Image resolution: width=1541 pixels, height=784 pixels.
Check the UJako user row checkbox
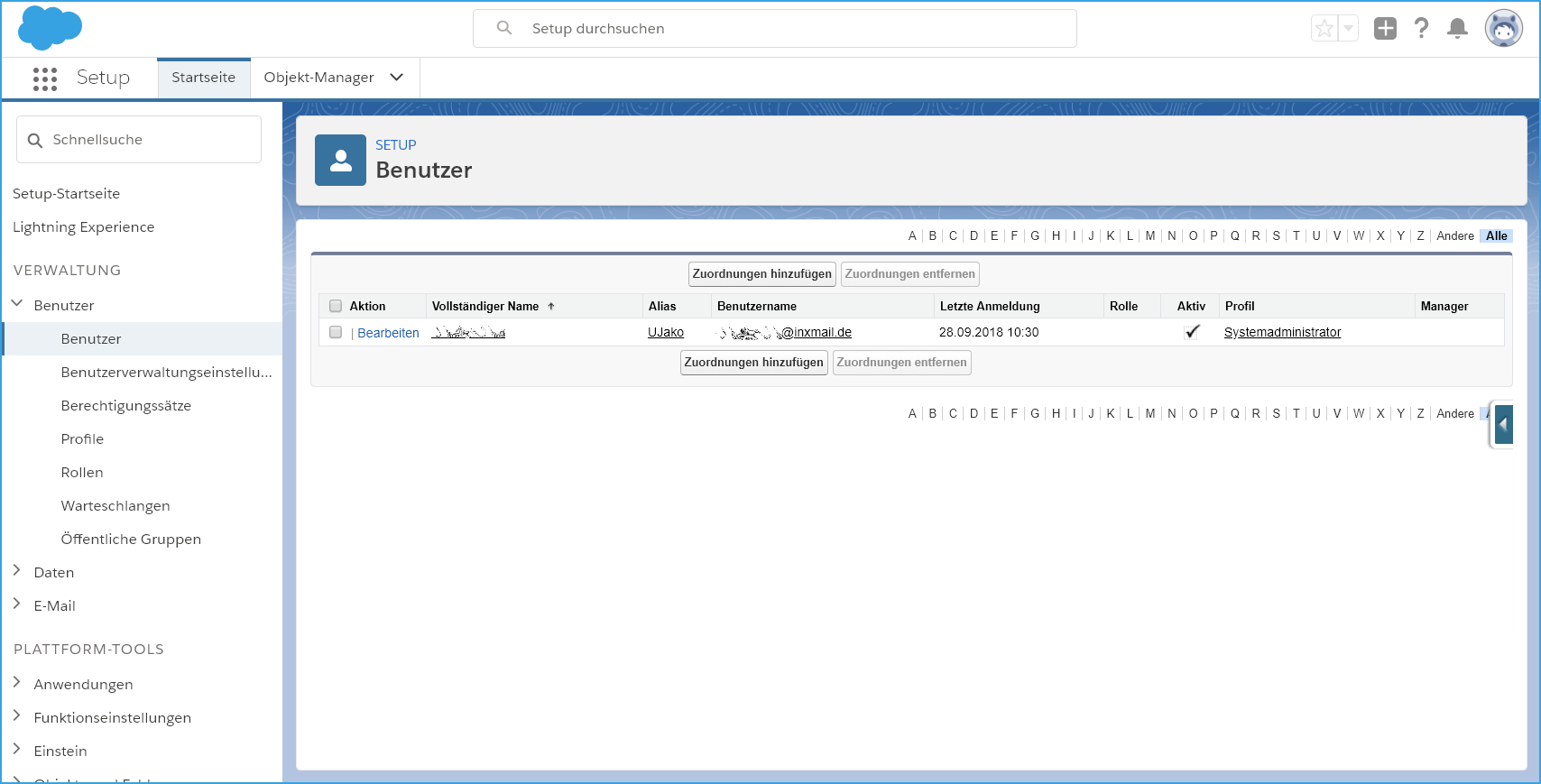click(x=336, y=332)
